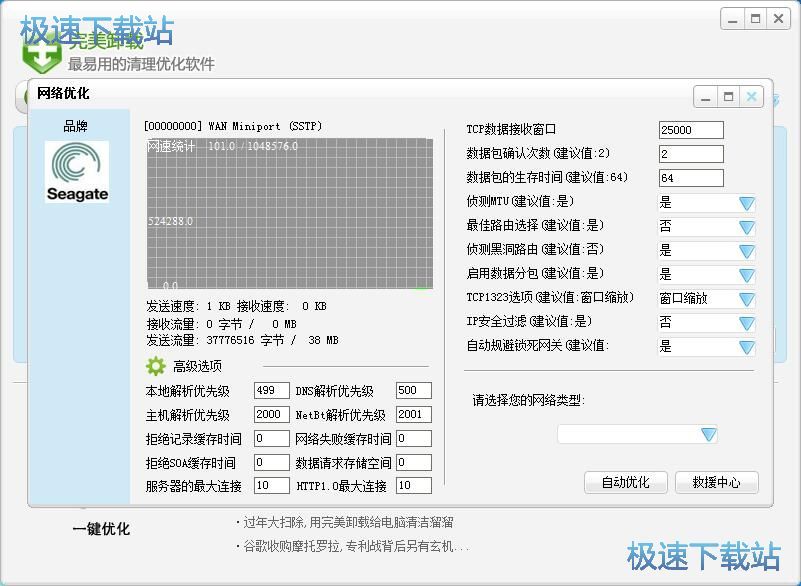Click the network speed statistics graph

290,214
